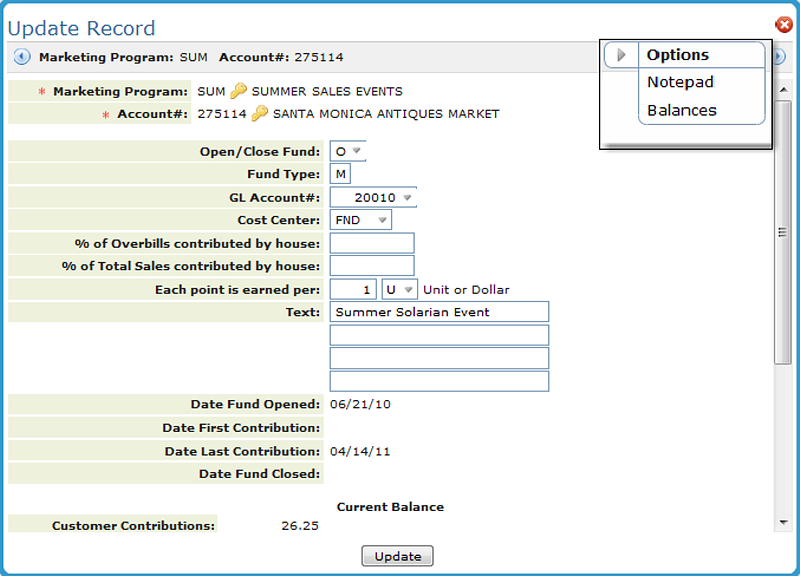This screenshot has width=800, height=576.
Task: Click the key icon beside Marketing Program SUM
Action: pyautogui.click(x=238, y=91)
